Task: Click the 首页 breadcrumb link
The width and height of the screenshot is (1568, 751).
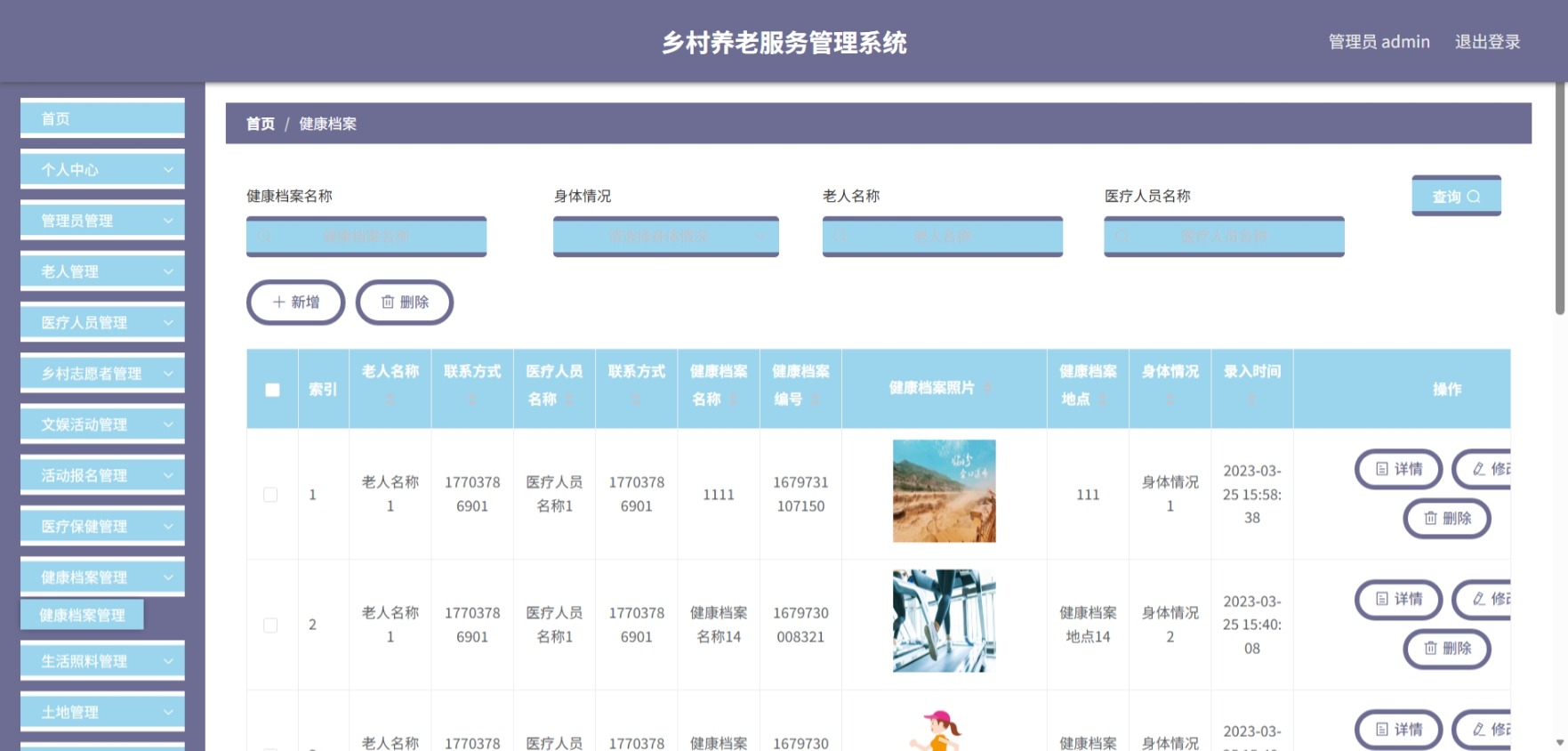Action: tap(261, 124)
